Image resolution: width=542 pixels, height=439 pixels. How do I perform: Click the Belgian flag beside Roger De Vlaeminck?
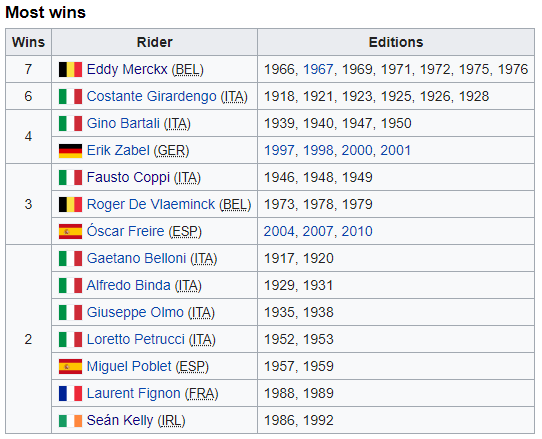tap(70, 205)
